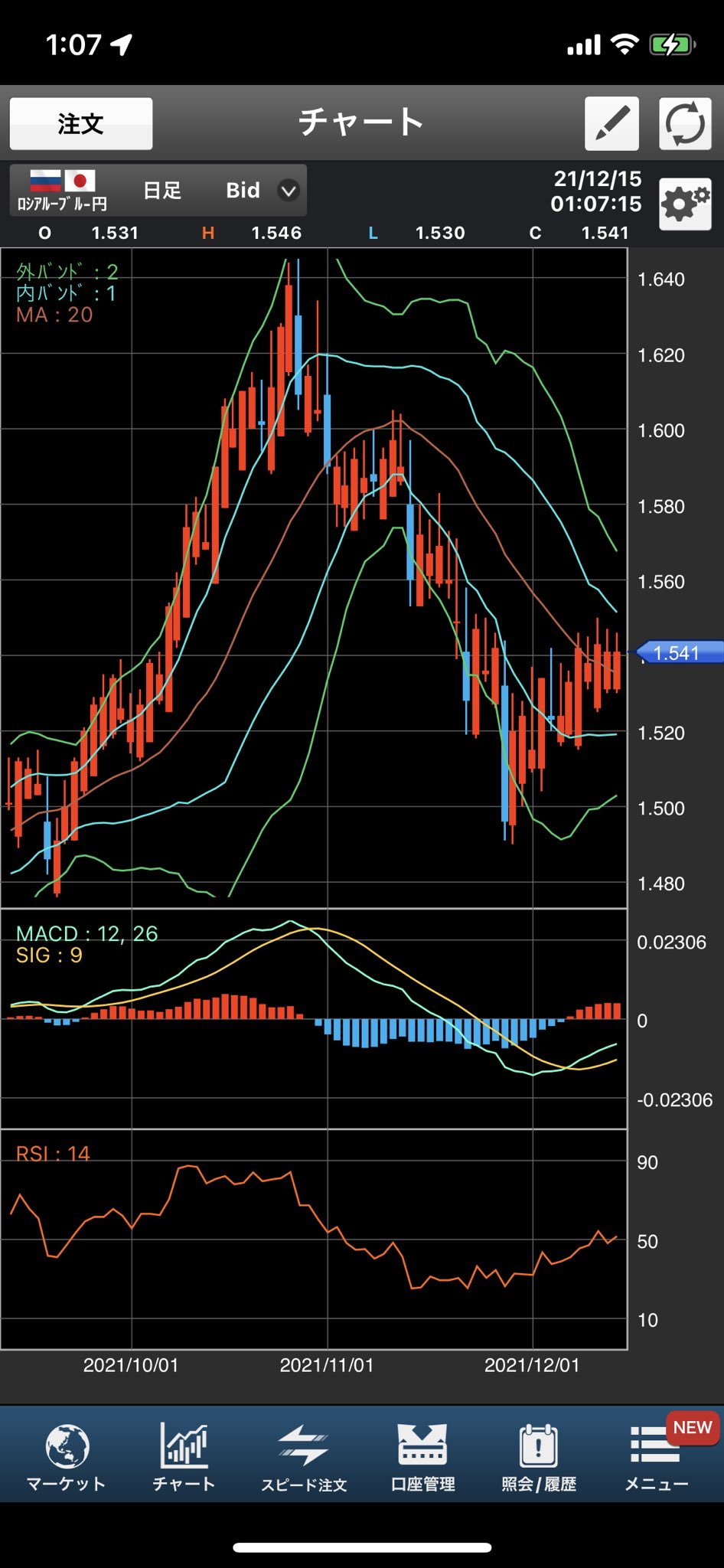Open the 照会/履歴 tab
The width and height of the screenshot is (724, 1568).
pyautogui.click(x=539, y=1457)
